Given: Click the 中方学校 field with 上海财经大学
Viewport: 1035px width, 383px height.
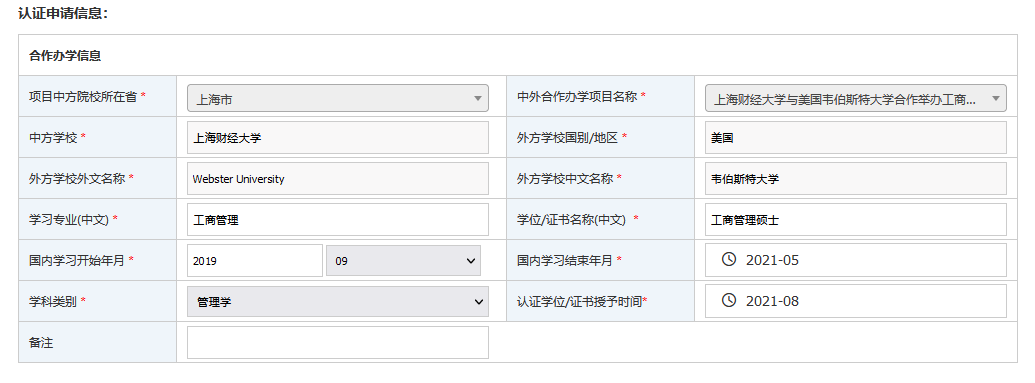Looking at the screenshot, I should [338, 137].
